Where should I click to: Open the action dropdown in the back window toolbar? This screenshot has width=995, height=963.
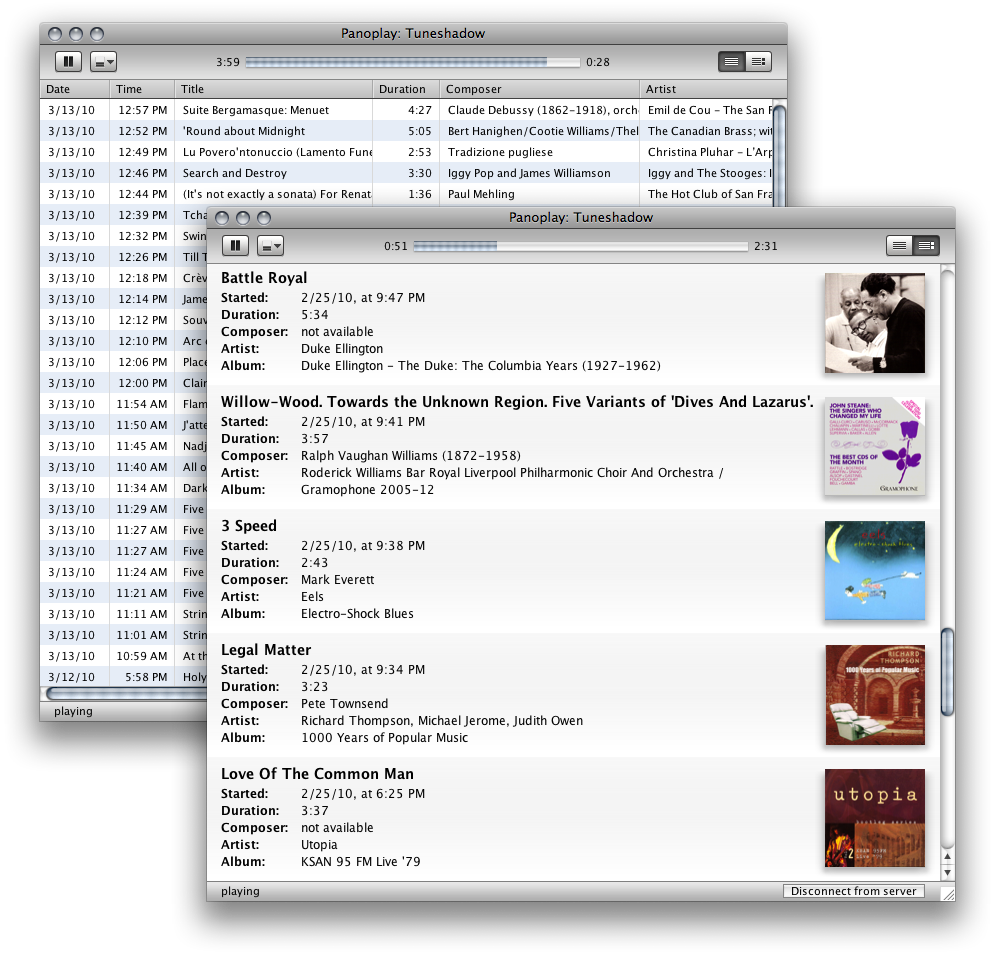(103, 62)
